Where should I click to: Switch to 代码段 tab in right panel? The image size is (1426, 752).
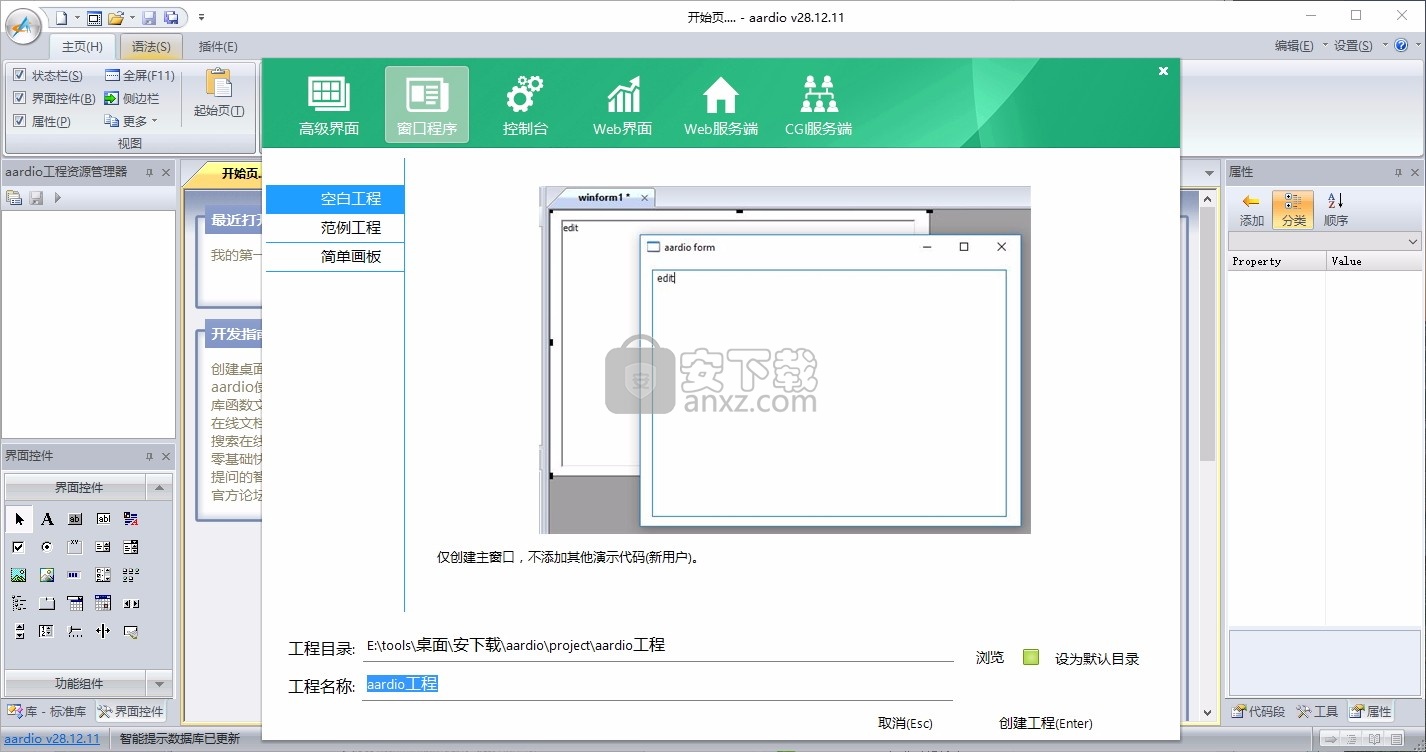[1259, 711]
